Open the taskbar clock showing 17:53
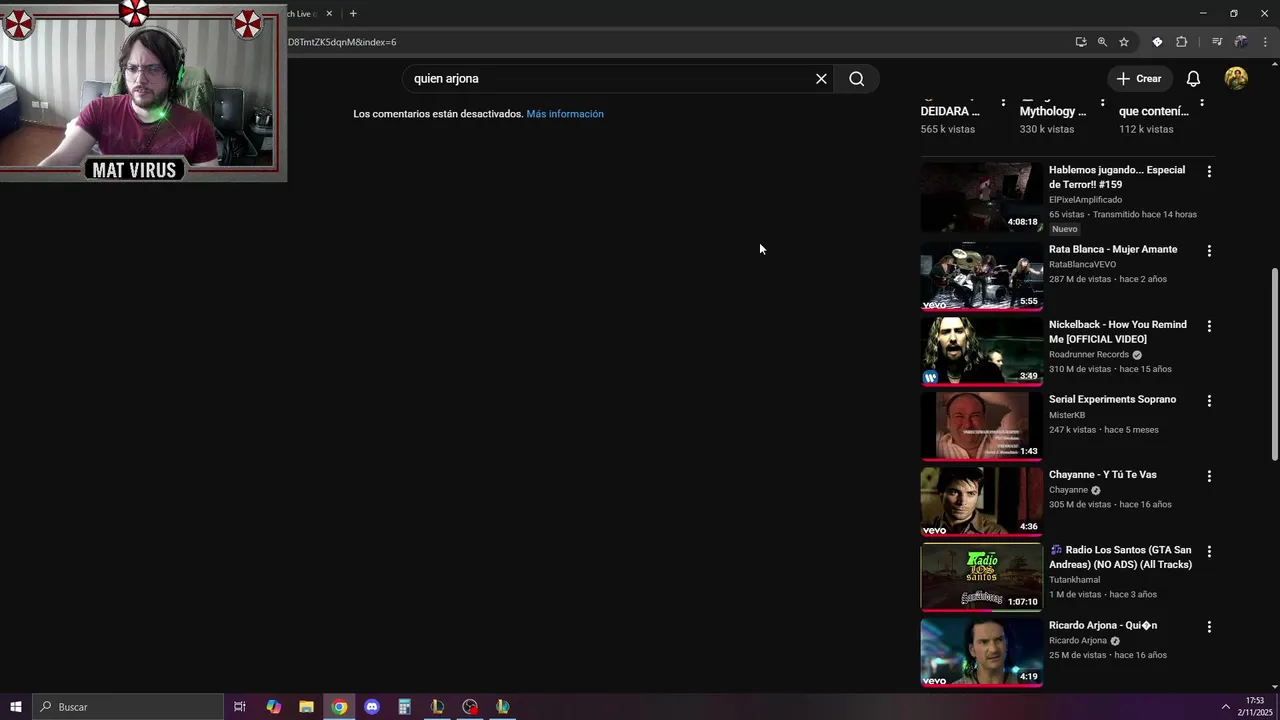The image size is (1280, 720). 1255,707
